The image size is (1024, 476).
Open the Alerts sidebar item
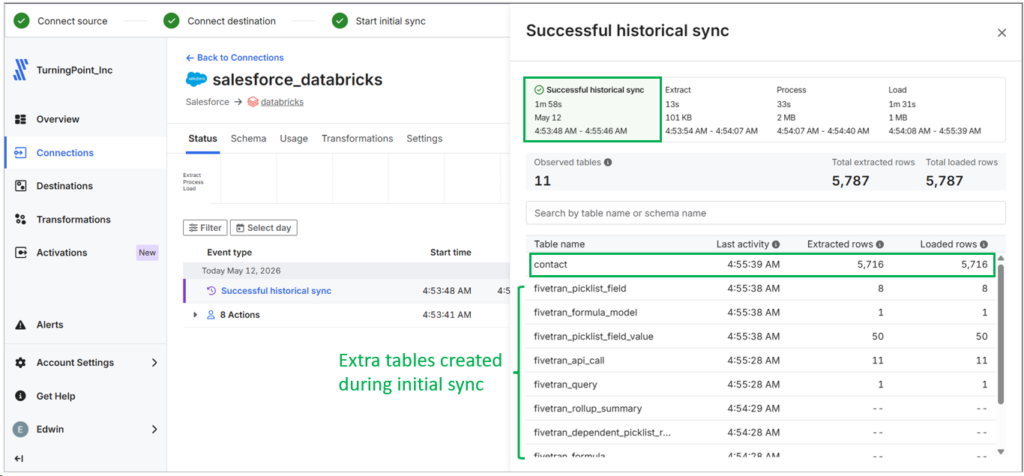tap(50, 325)
